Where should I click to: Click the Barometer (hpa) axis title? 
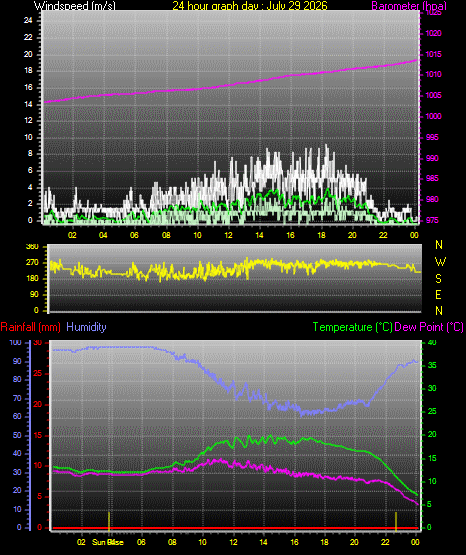click(x=409, y=6)
